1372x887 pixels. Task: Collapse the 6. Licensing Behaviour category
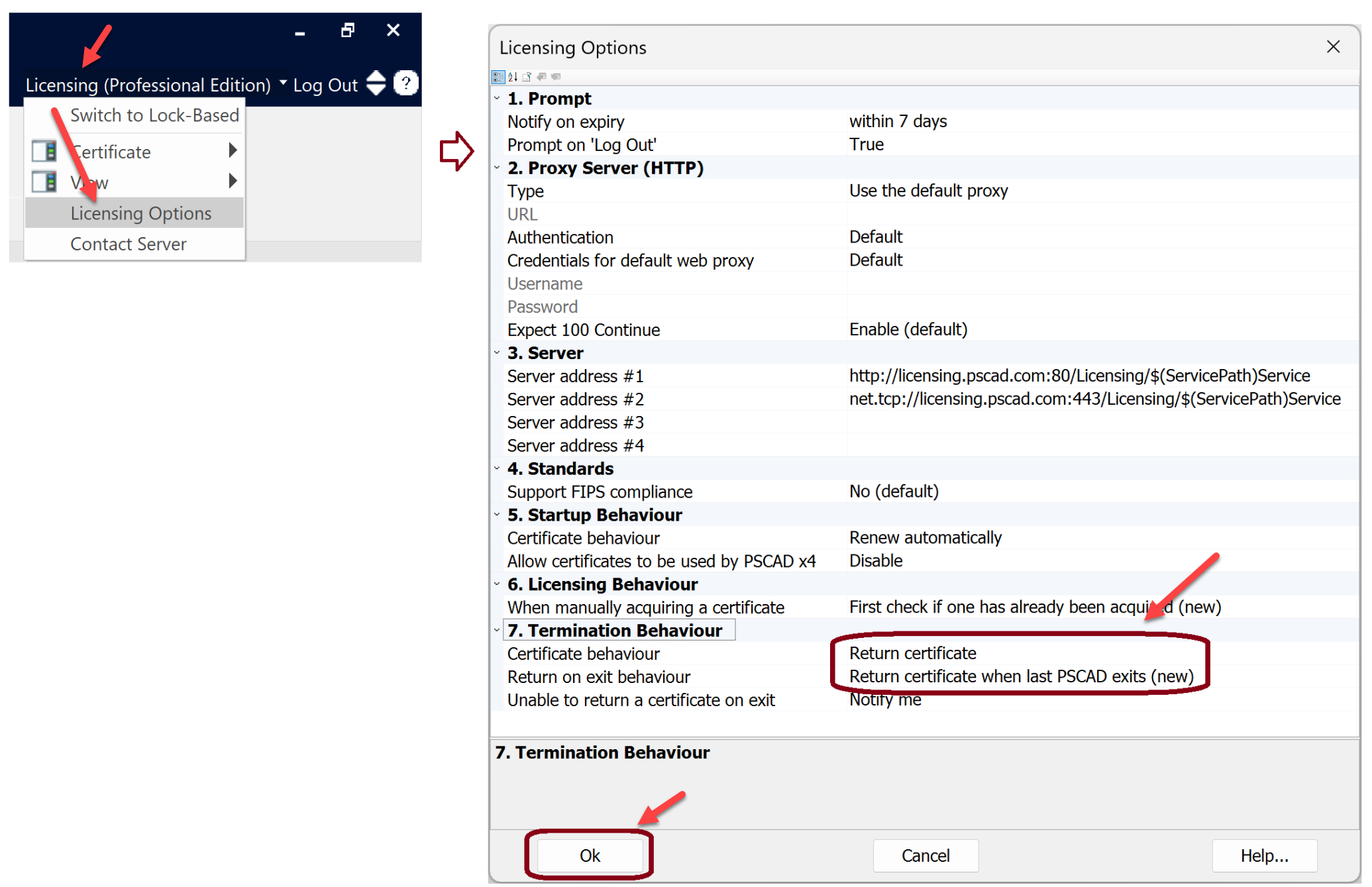(497, 584)
